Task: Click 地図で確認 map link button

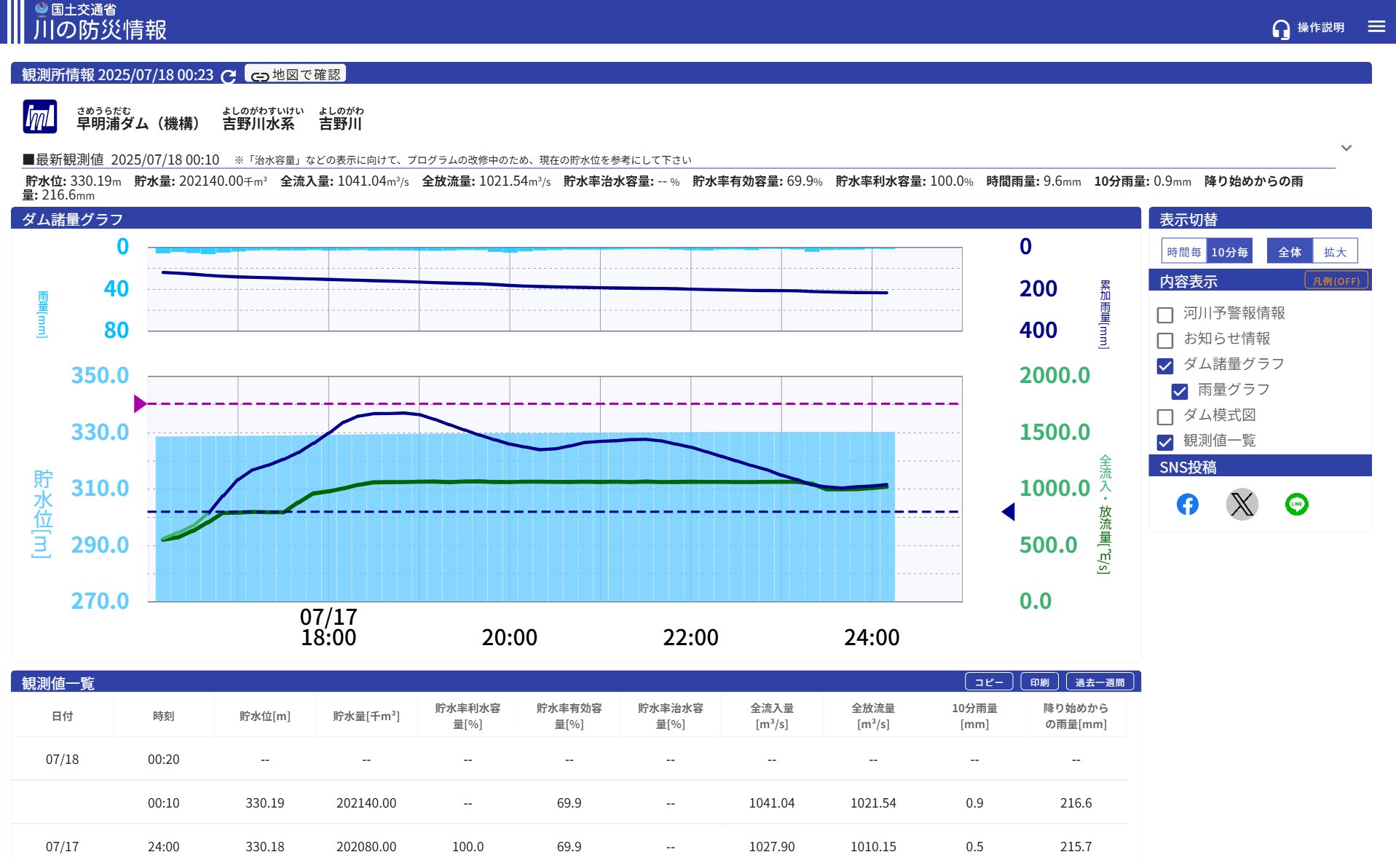Action: pos(295,74)
